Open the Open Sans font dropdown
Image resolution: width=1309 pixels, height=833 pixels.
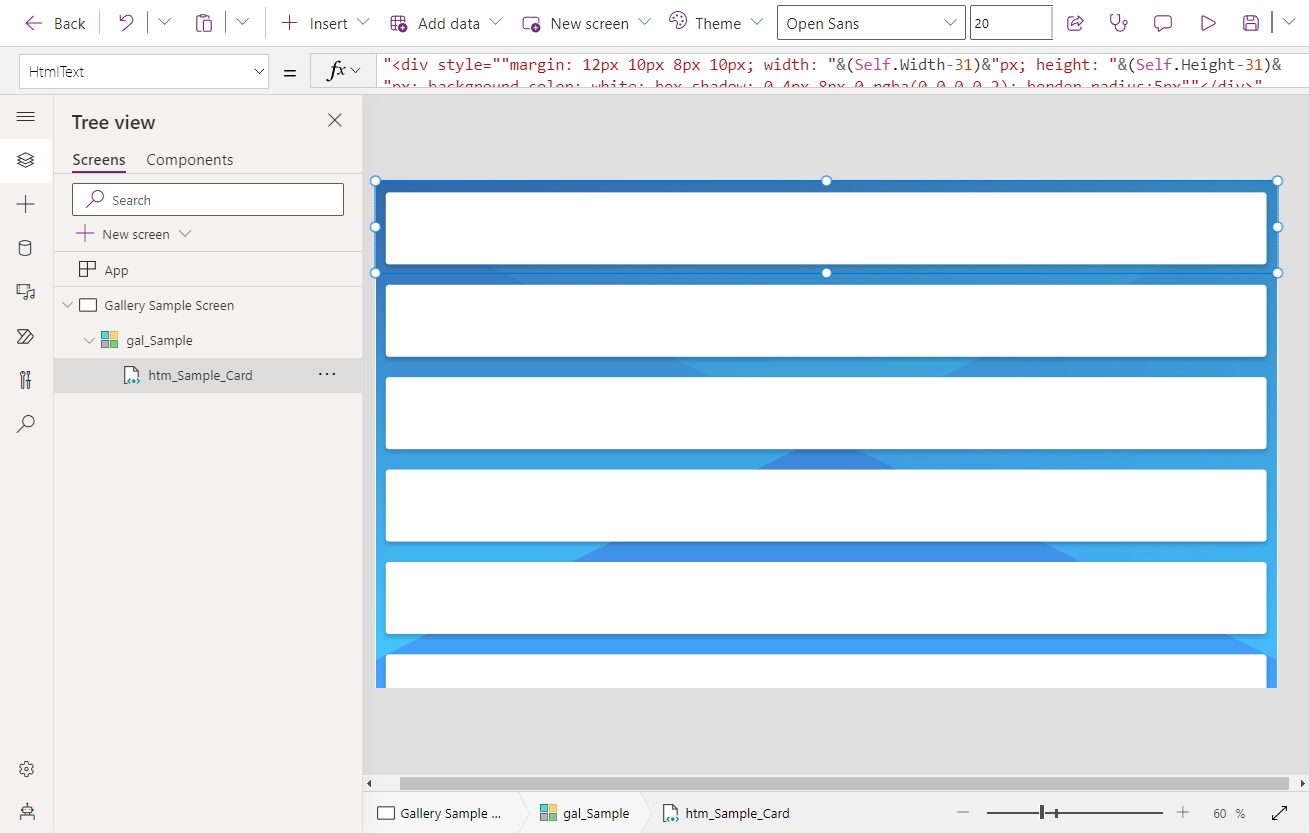pyautogui.click(x=870, y=23)
